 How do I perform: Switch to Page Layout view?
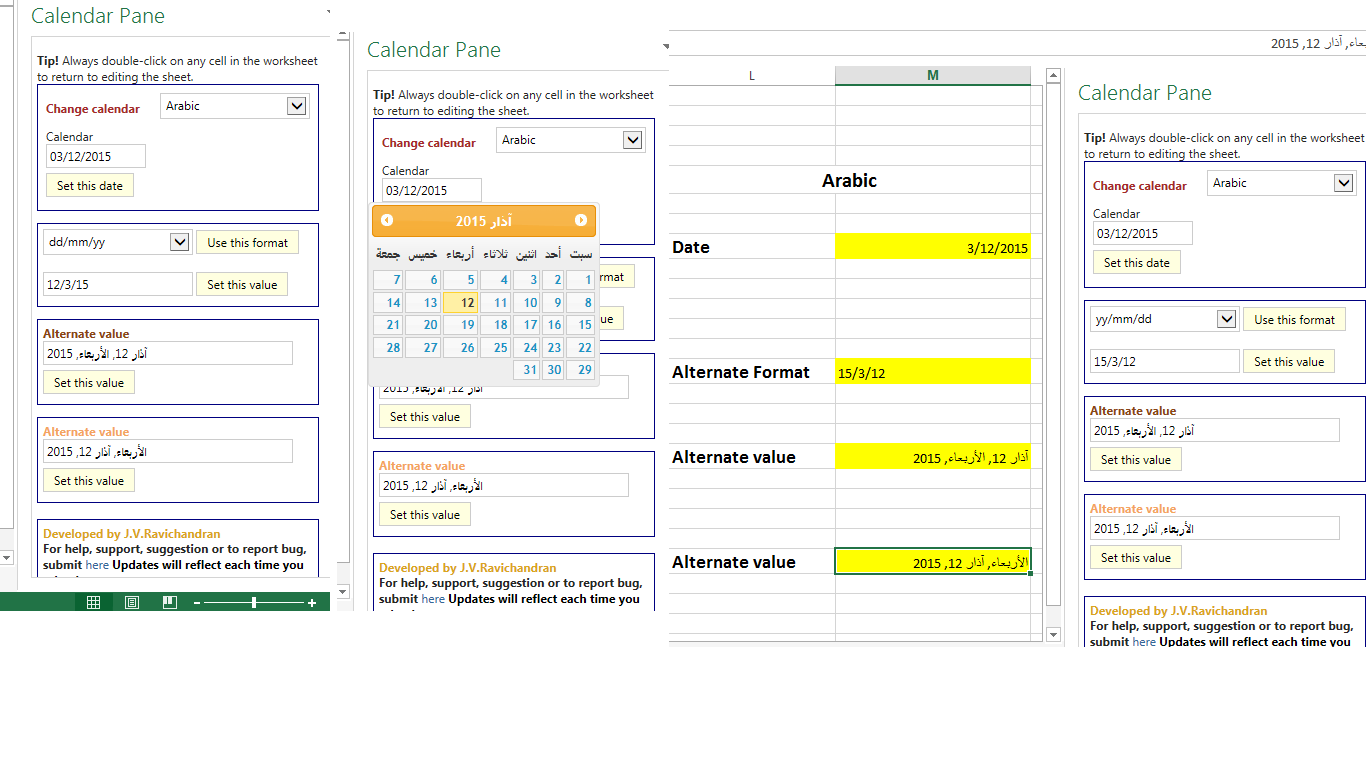(x=132, y=602)
